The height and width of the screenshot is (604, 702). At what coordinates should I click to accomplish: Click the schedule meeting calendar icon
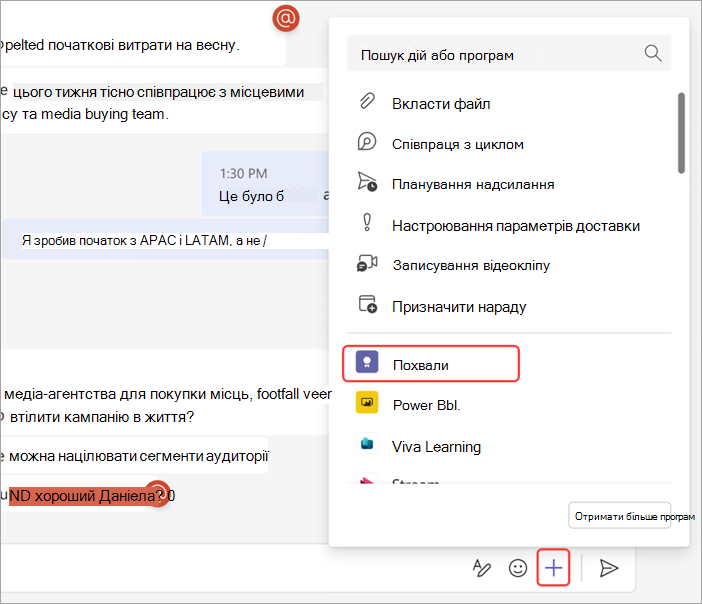368,304
